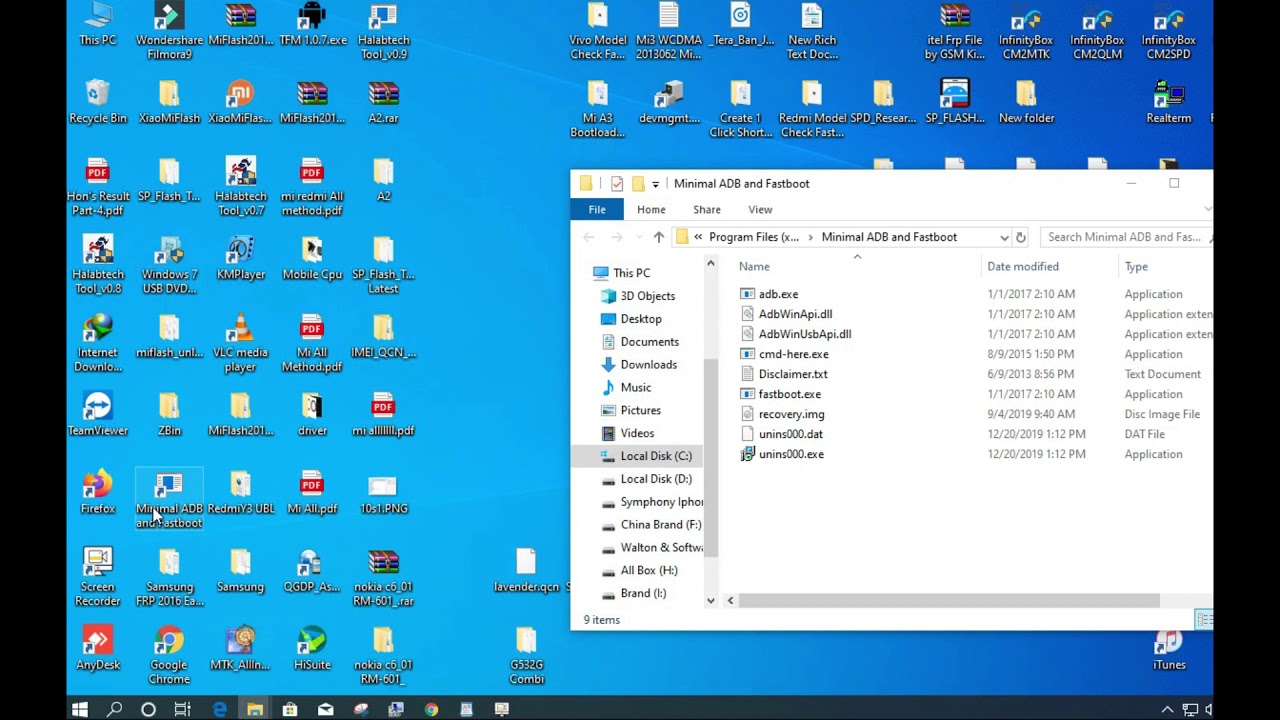The height and width of the screenshot is (720, 1280).
Task: Launch Microsoft Edge from the taskbar
Action: (x=220, y=709)
